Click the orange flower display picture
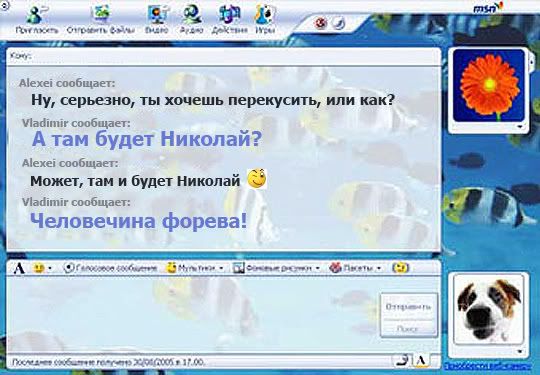This screenshot has width=540, height=375. click(x=489, y=85)
